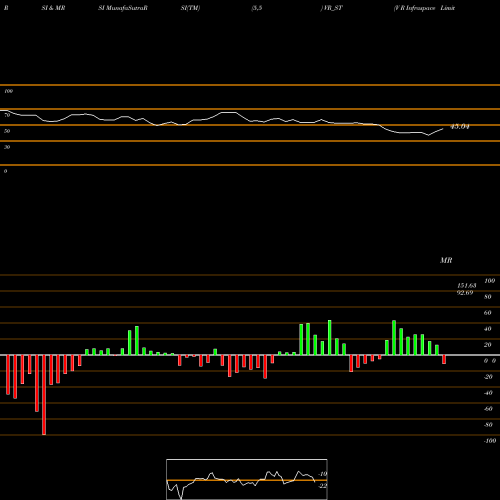Click the 'SI(TM)' header label
Screen dimensions: 500x500
tap(190, 8)
